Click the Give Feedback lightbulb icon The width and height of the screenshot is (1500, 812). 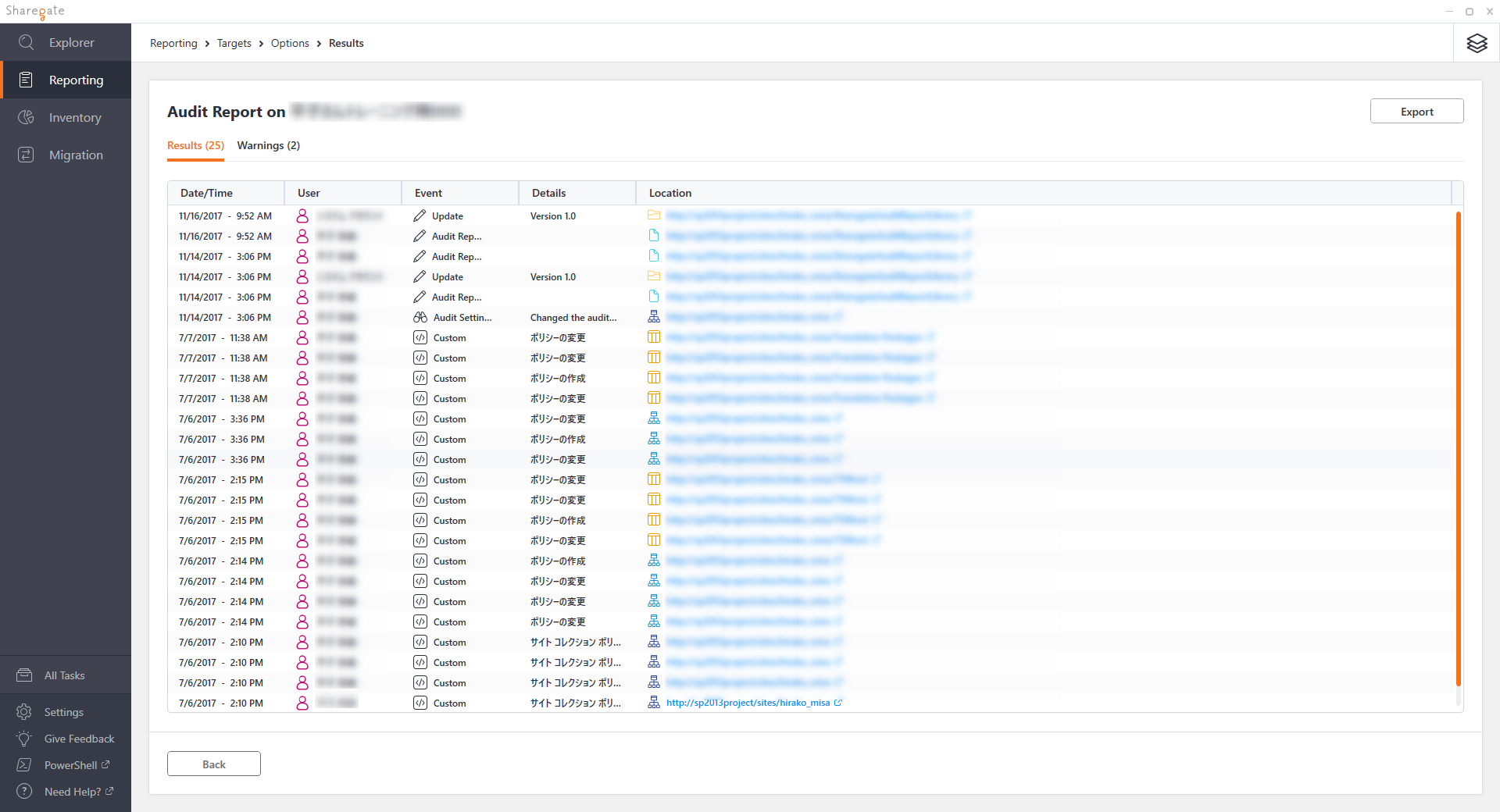point(24,738)
